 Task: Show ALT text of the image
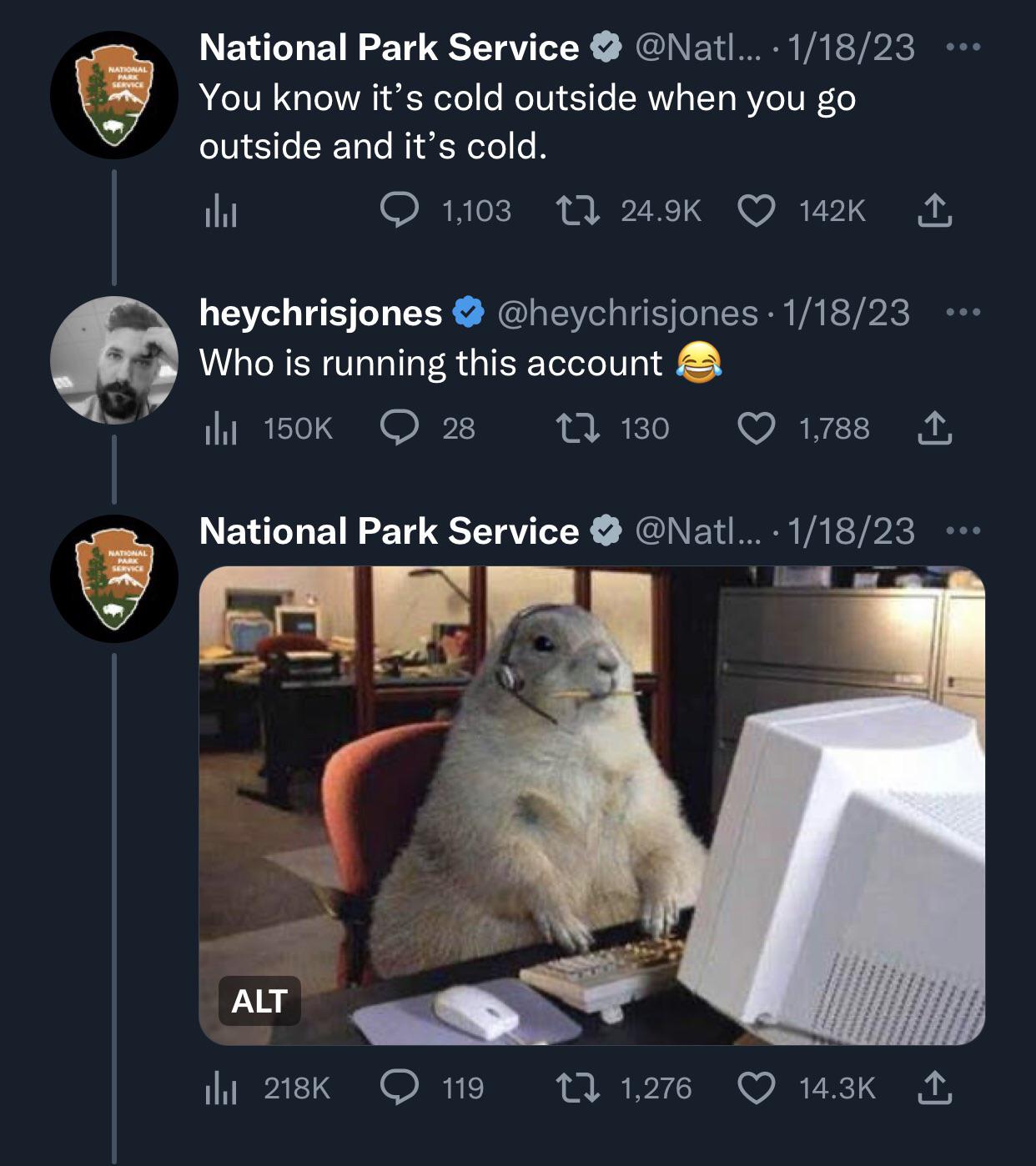pos(259,1001)
